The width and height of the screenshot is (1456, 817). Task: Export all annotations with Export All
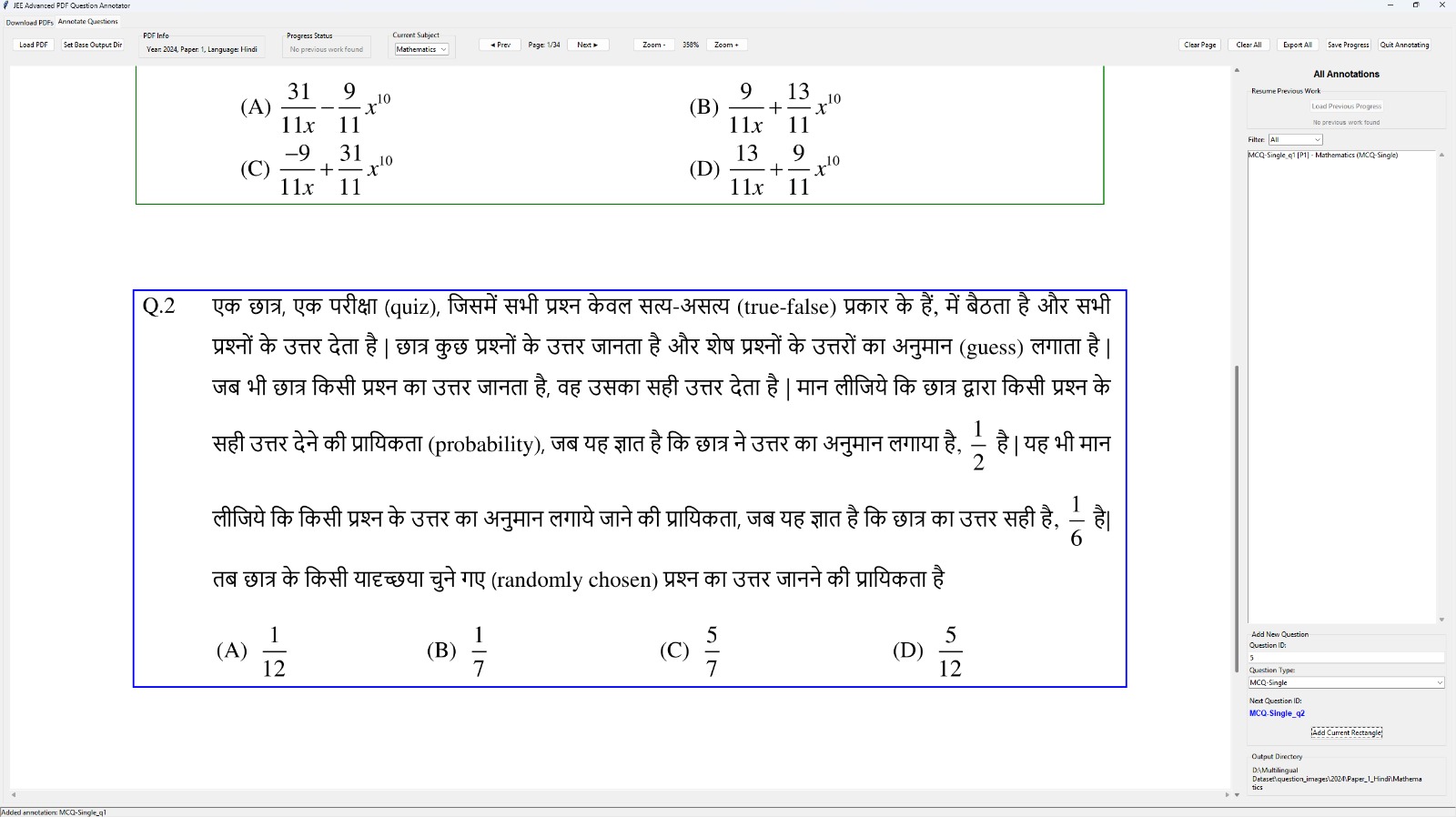pyautogui.click(x=1297, y=45)
